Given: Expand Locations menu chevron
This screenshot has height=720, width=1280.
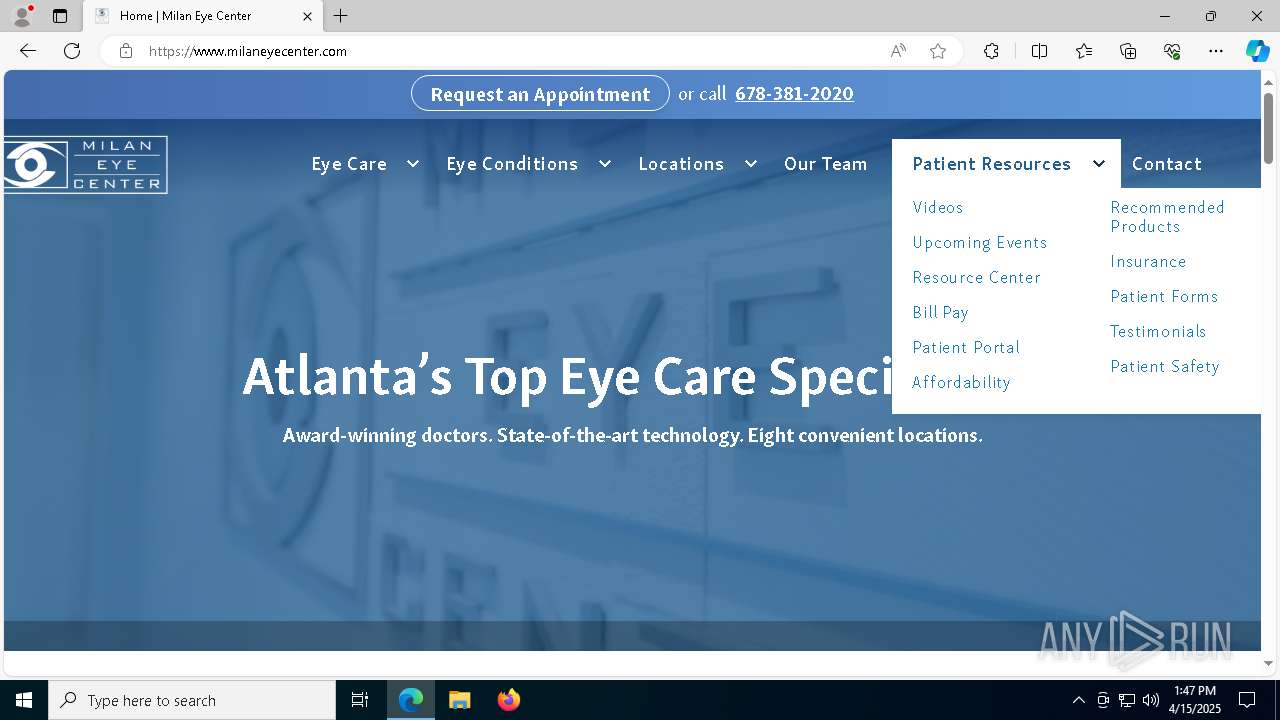Looking at the screenshot, I should (x=750, y=164).
